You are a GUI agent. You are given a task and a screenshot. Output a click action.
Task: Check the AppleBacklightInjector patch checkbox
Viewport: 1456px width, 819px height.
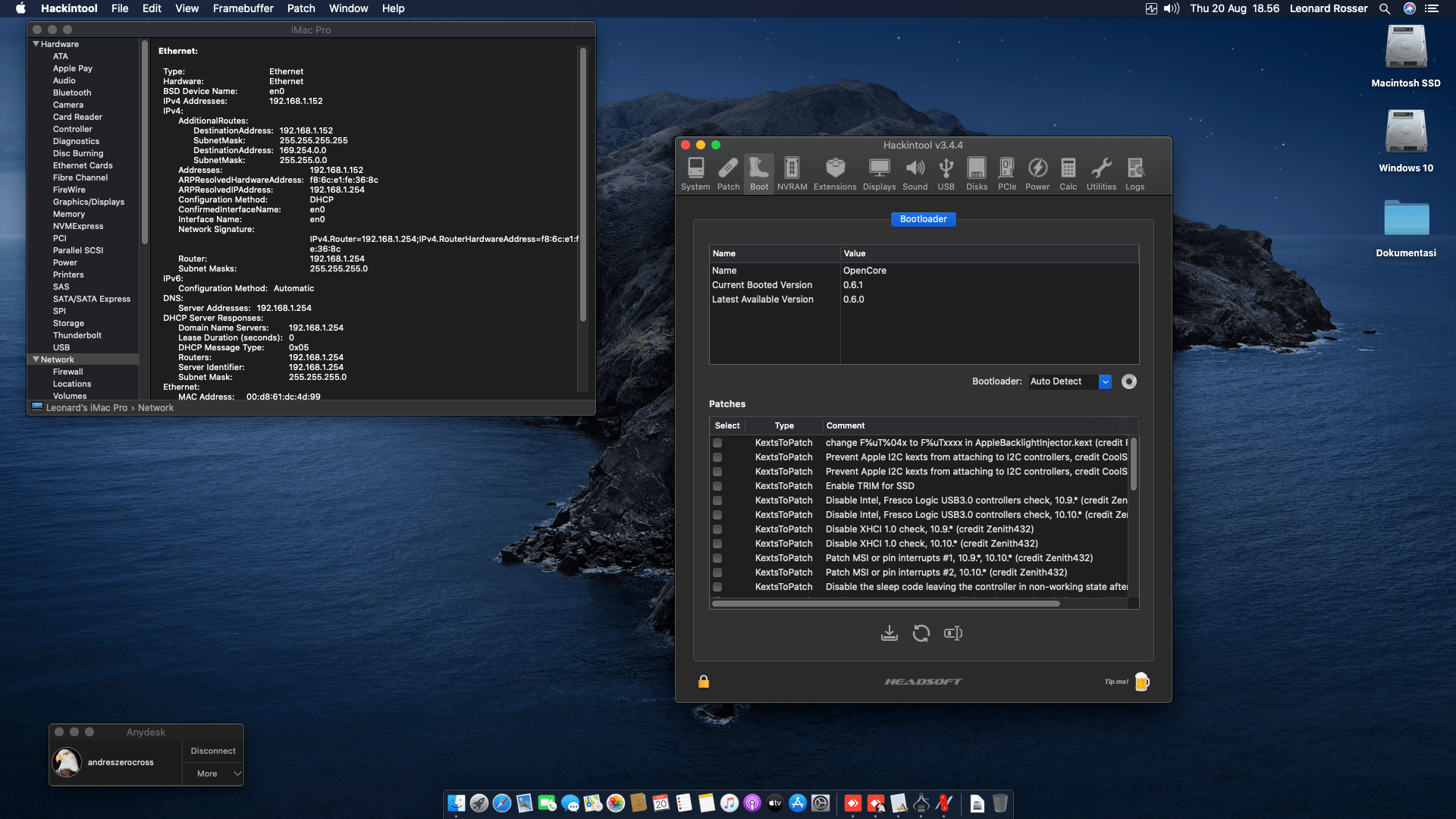[x=717, y=443]
